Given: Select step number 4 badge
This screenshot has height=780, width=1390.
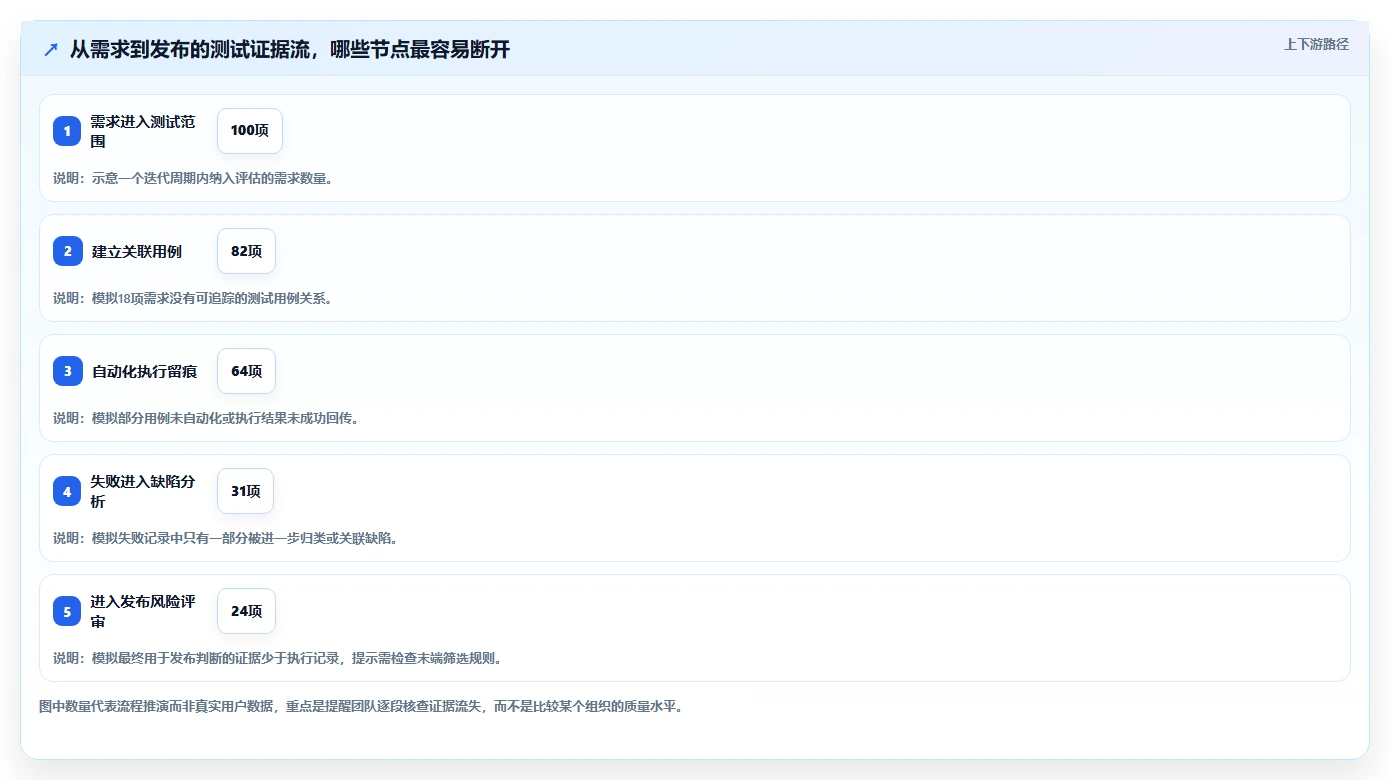Looking at the screenshot, I should [x=67, y=491].
